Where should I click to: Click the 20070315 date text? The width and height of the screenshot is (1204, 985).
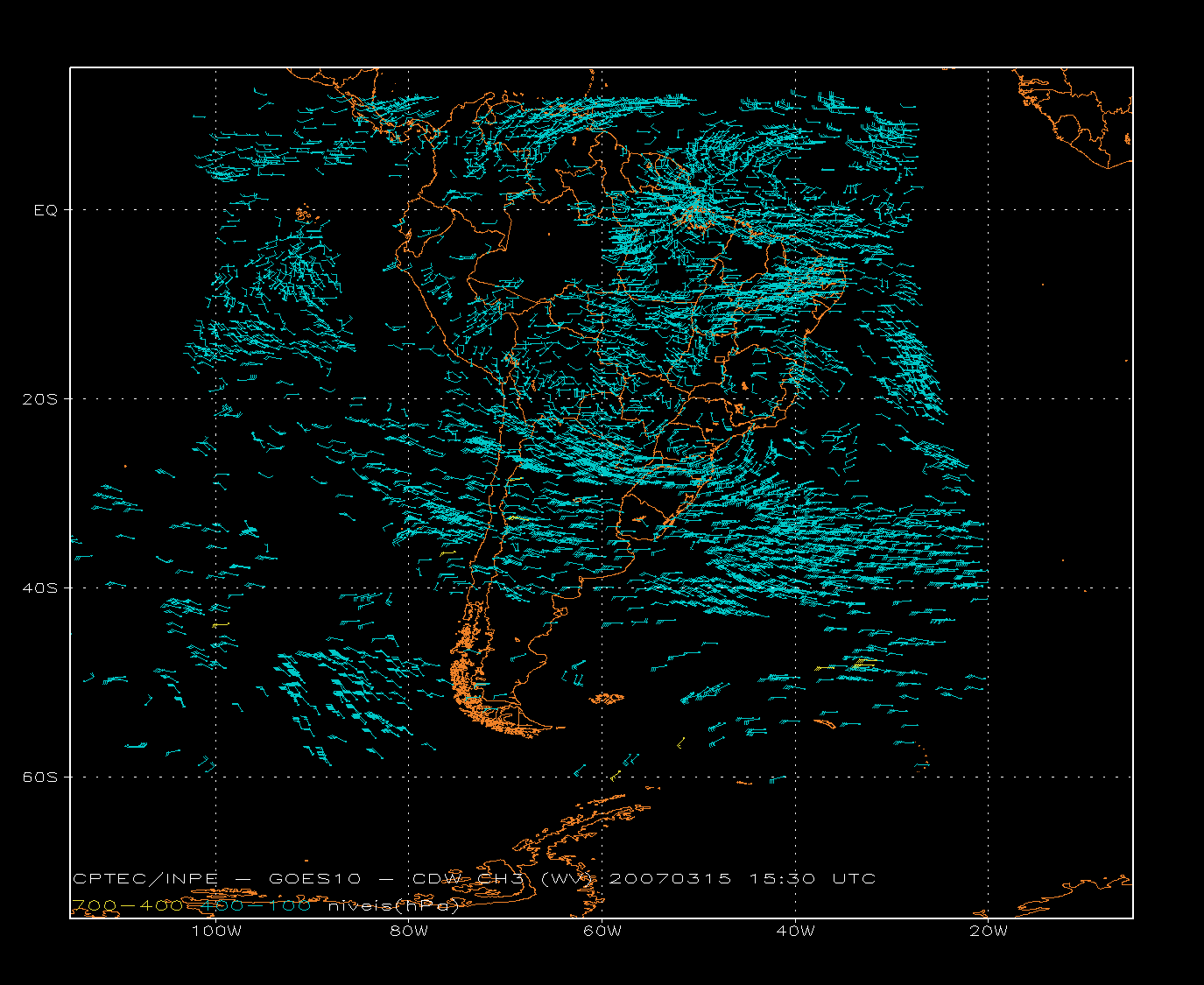pyautogui.click(x=670, y=879)
